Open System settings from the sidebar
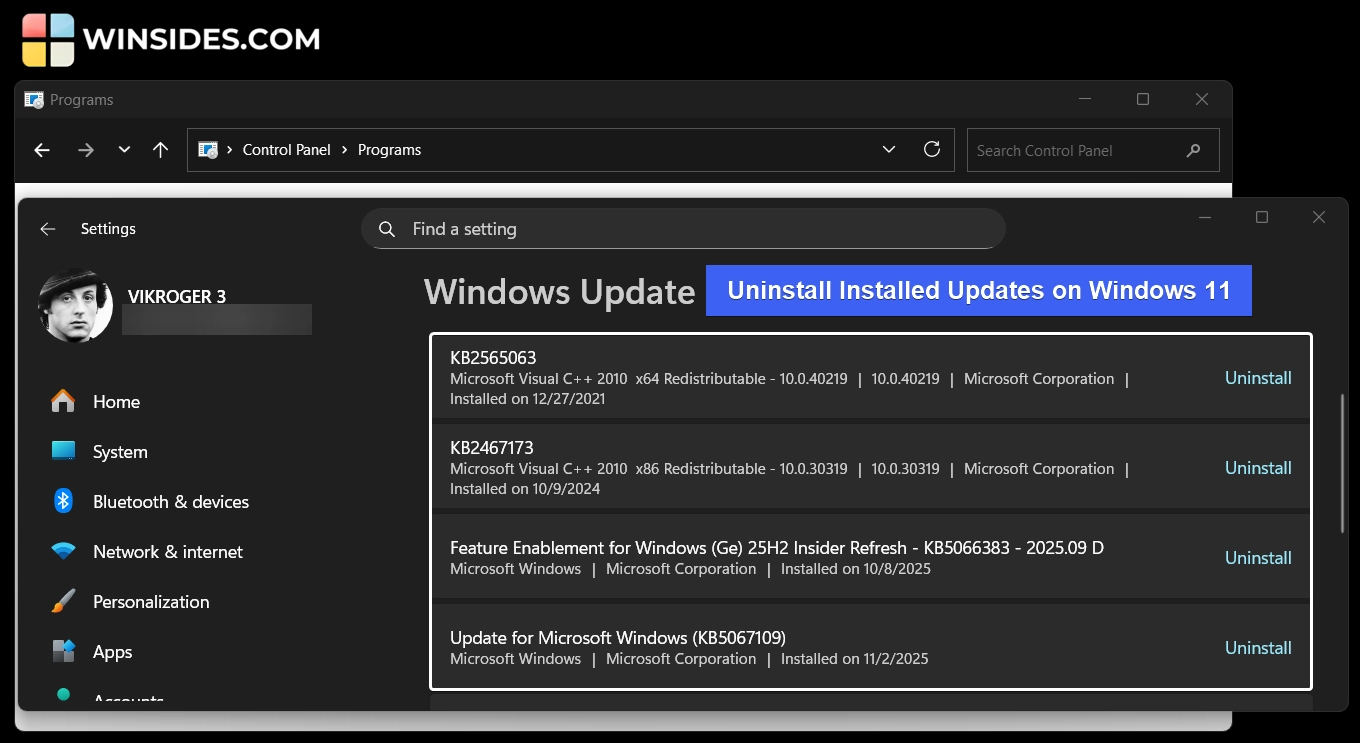This screenshot has width=1360, height=743. (x=120, y=451)
